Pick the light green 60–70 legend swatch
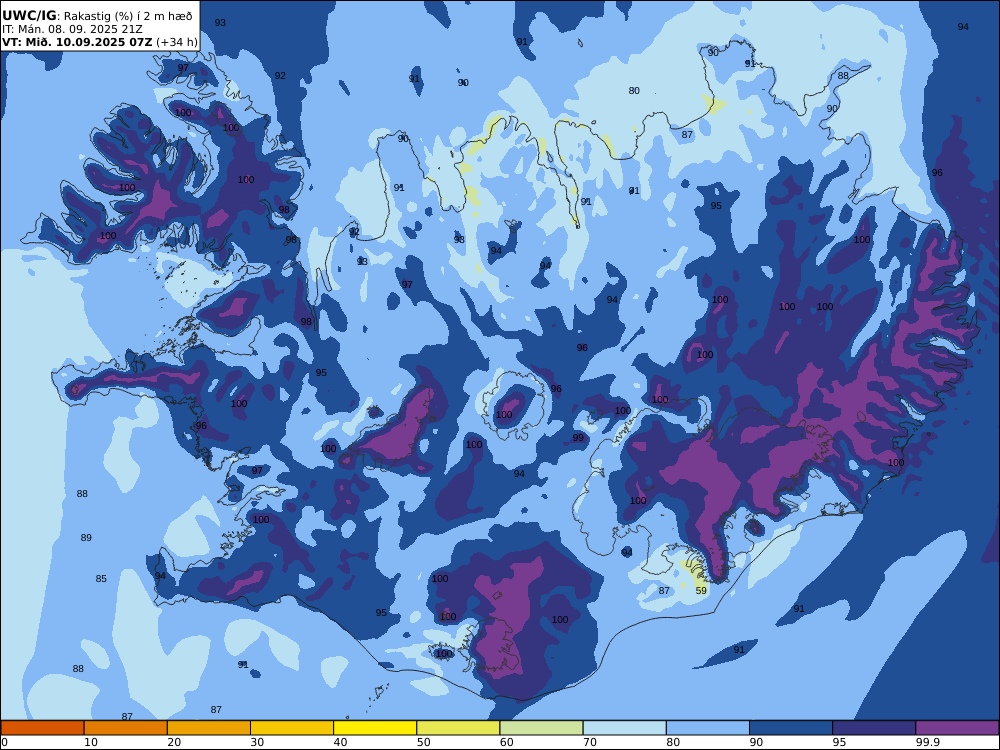Screen dimensions: 1000x750 (x=541, y=728)
